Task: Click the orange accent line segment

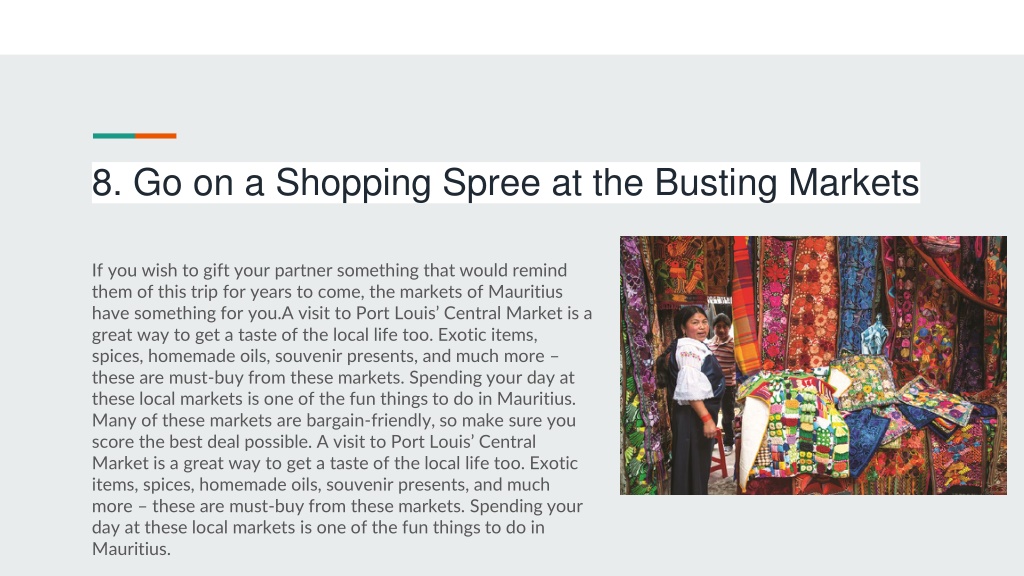Action: [x=155, y=136]
